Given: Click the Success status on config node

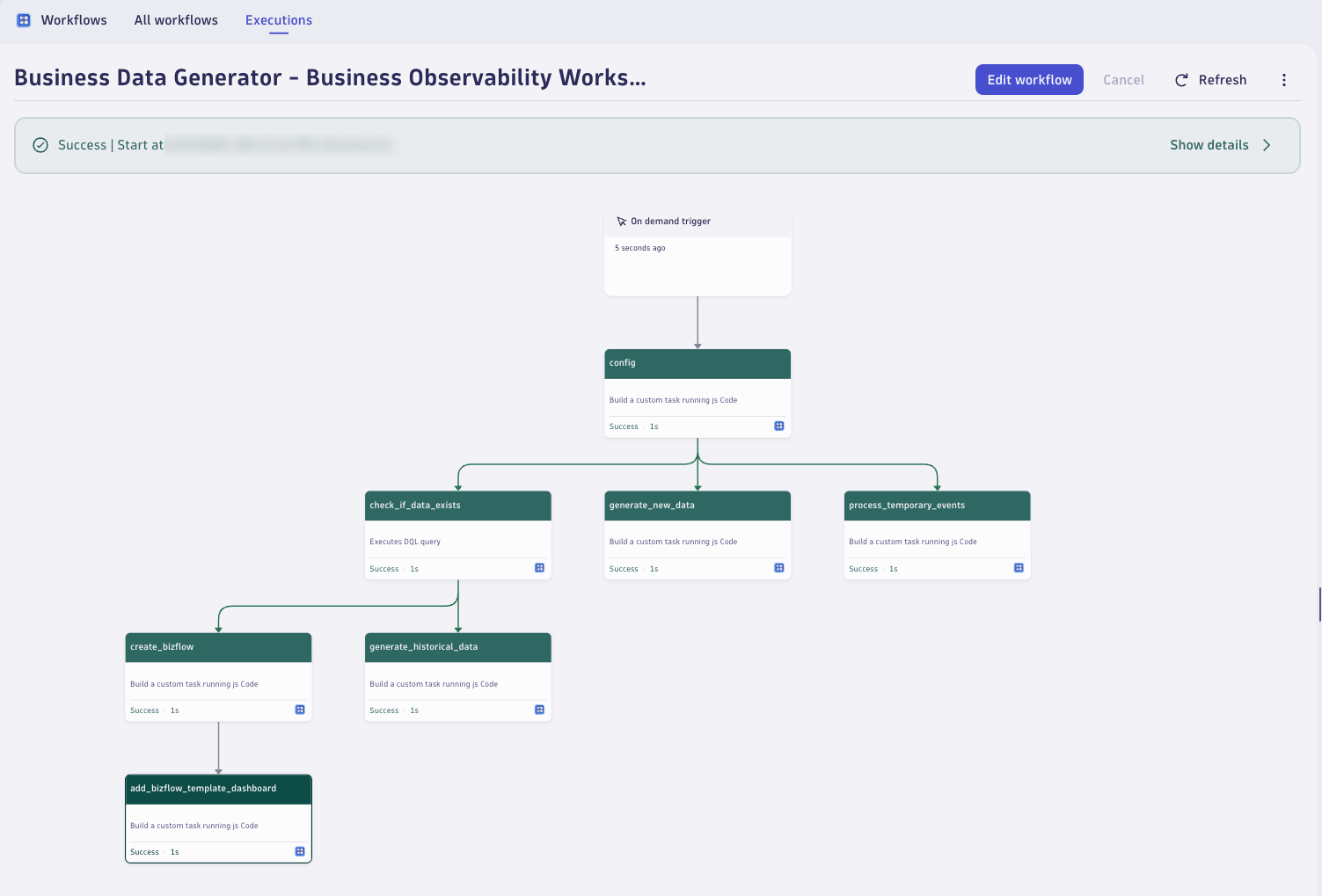Looking at the screenshot, I should (624, 426).
